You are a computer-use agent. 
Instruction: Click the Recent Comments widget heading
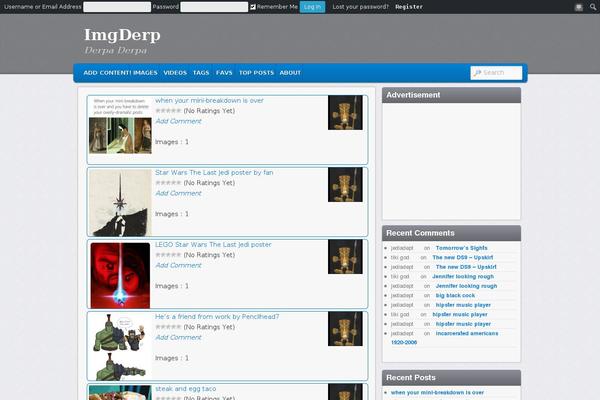pos(451,233)
